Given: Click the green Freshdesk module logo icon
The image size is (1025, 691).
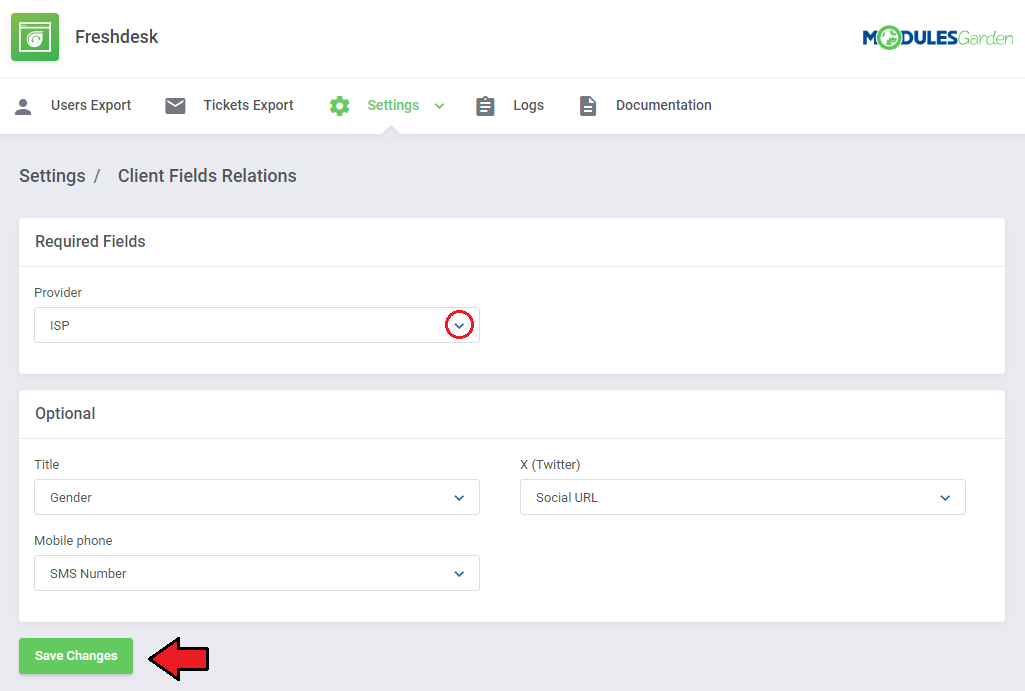Looking at the screenshot, I should 35,37.
